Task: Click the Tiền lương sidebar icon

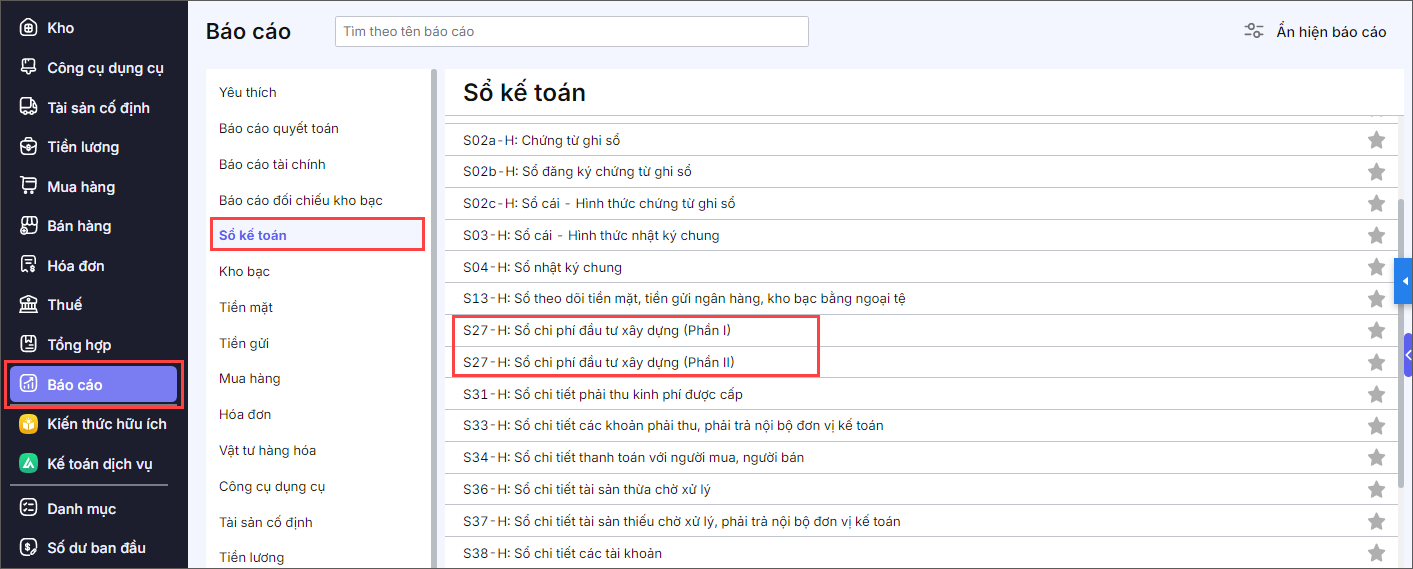Action: click(x=28, y=147)
